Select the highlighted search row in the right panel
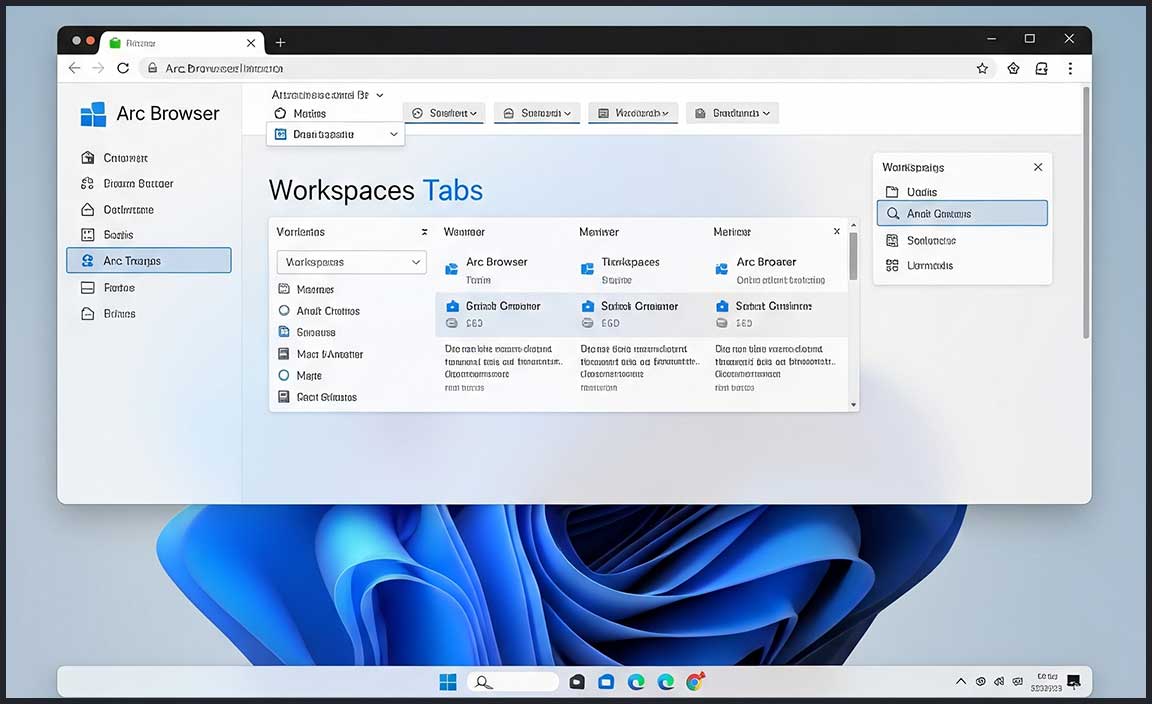The image size is (1152, 704). click(x=962, y=213)
